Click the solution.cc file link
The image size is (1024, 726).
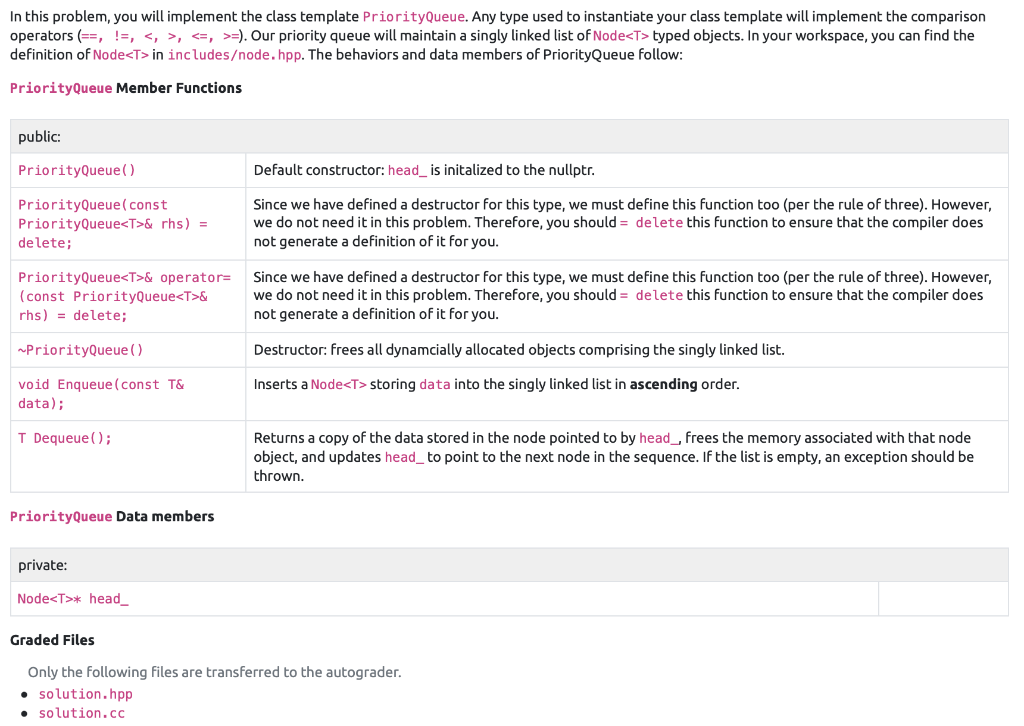pos(82,712)
